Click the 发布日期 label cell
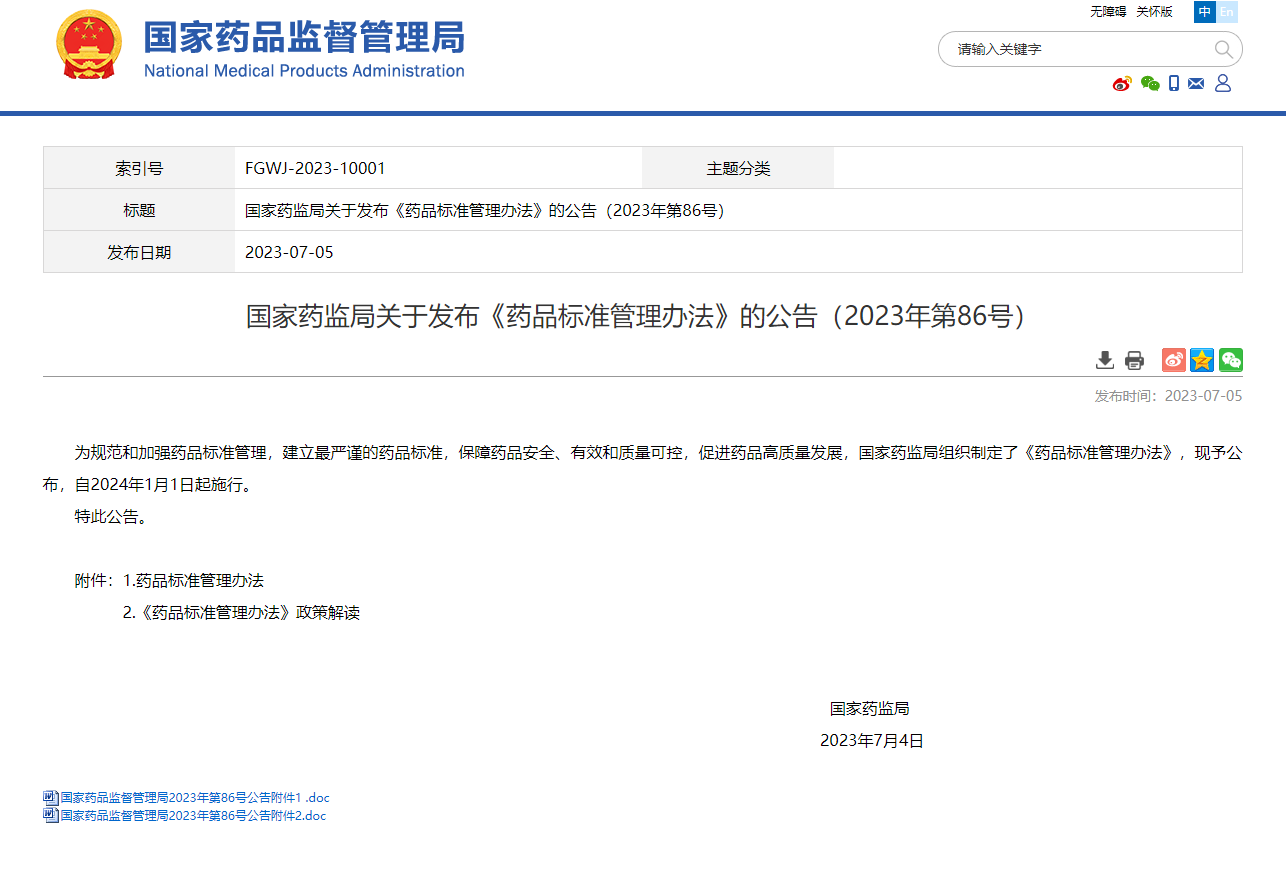This screenshot has height=881, width=1286. coord(139,252)
